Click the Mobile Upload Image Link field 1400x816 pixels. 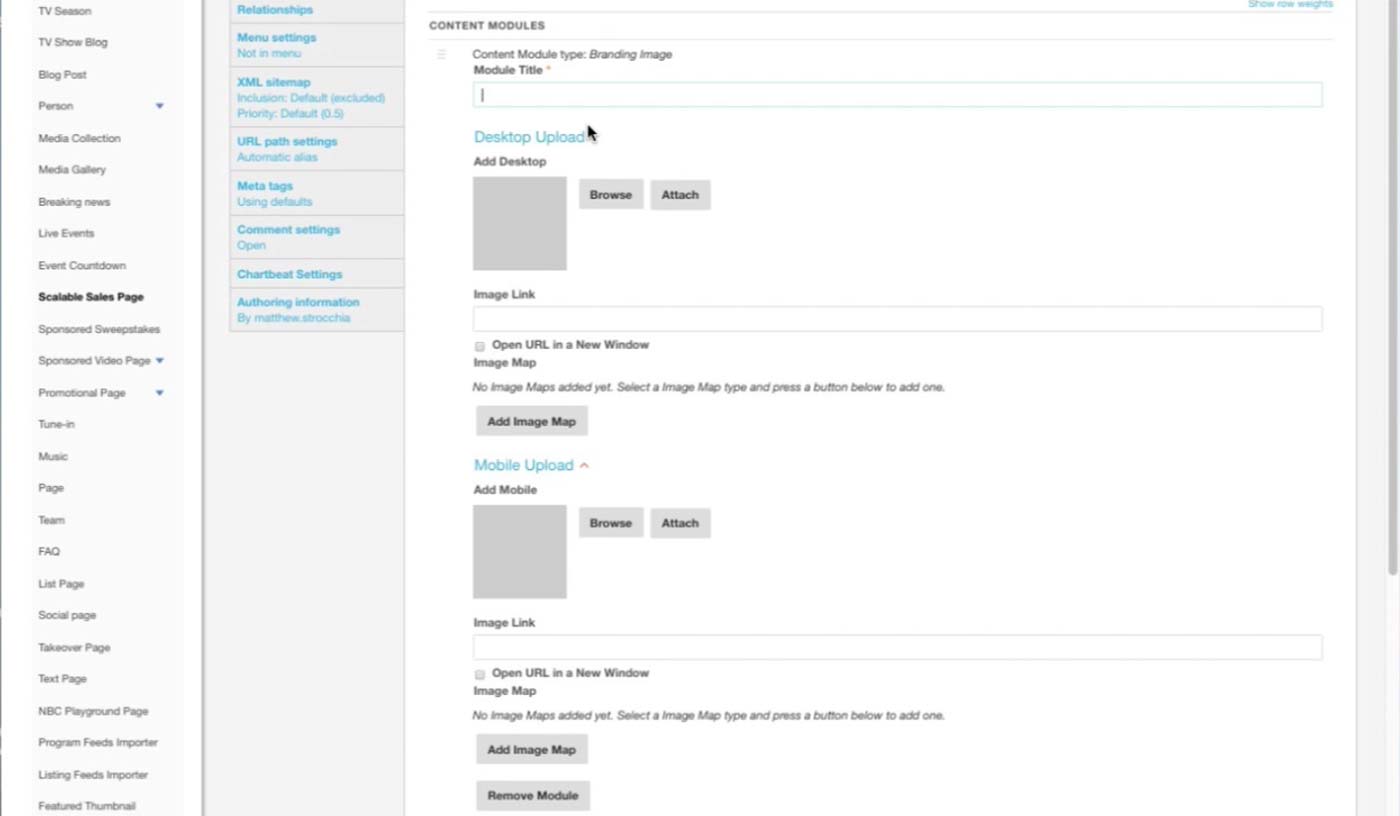(x=897, y=647)
